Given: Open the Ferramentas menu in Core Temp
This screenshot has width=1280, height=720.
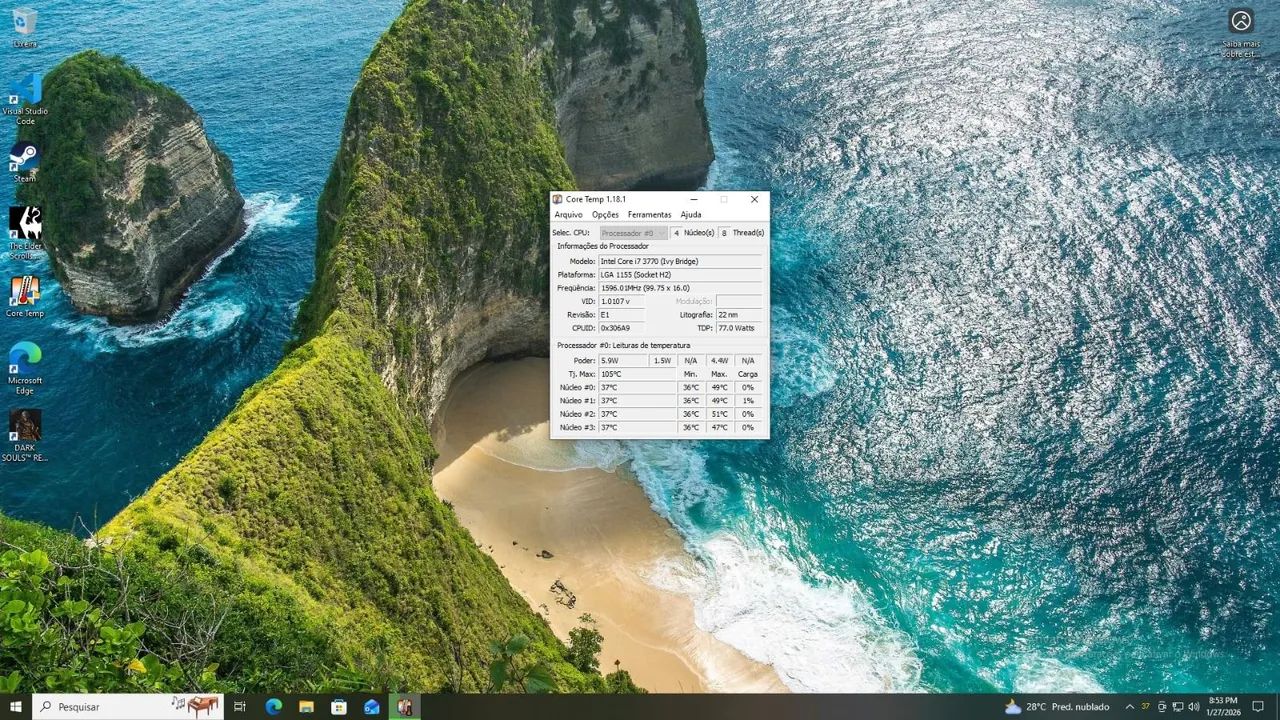Looking at the screenshot, I should (x=649, y=214).
